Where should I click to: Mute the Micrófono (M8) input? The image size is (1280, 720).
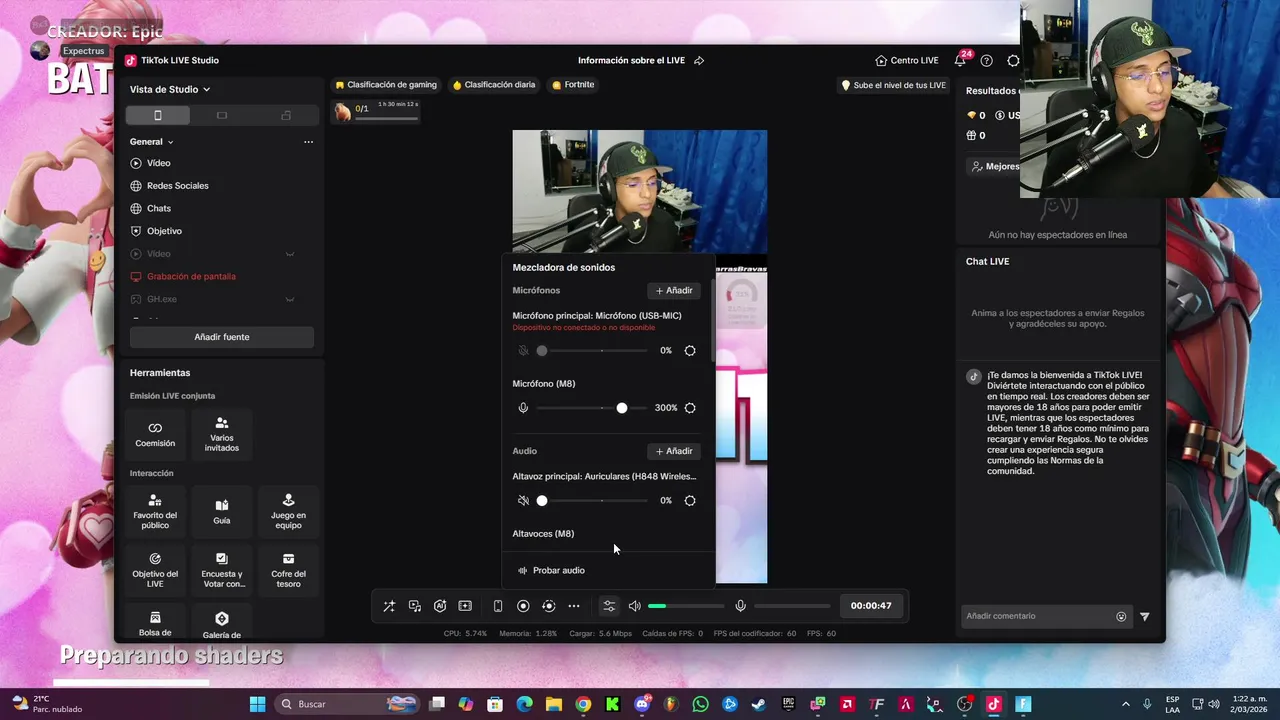(x=523, y=408)
